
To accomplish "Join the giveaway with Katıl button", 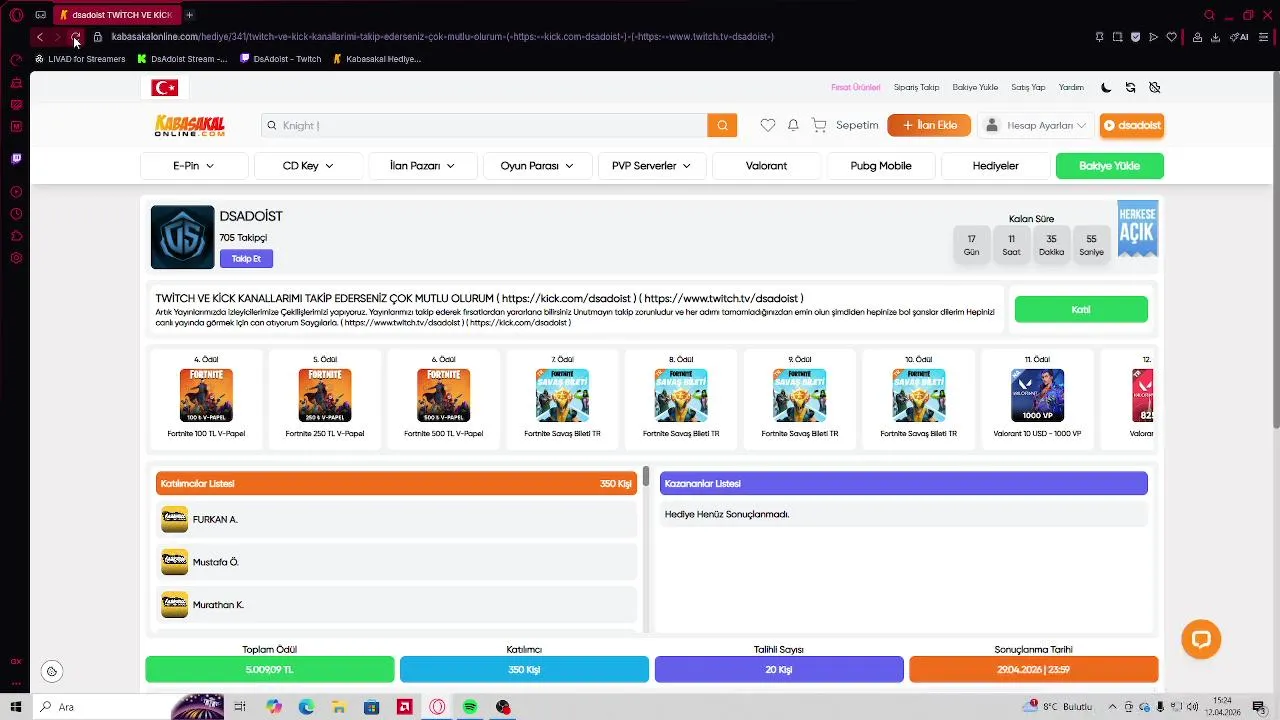I will point(1081,309).
